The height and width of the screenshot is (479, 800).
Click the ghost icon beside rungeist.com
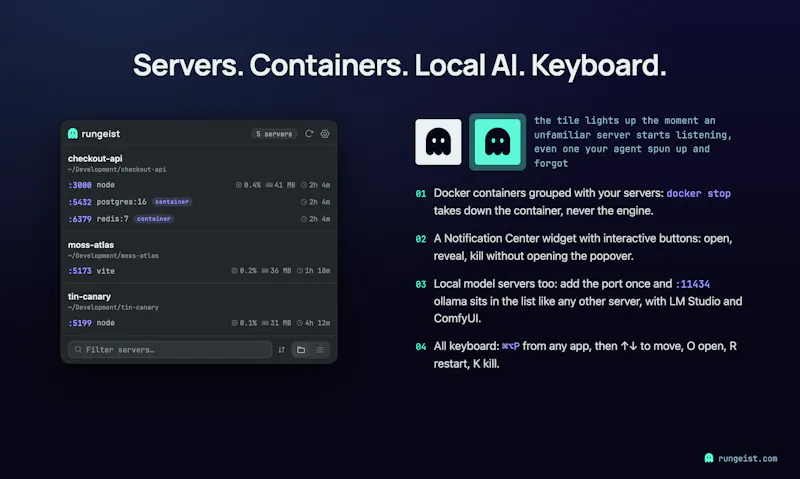point(709,458)
